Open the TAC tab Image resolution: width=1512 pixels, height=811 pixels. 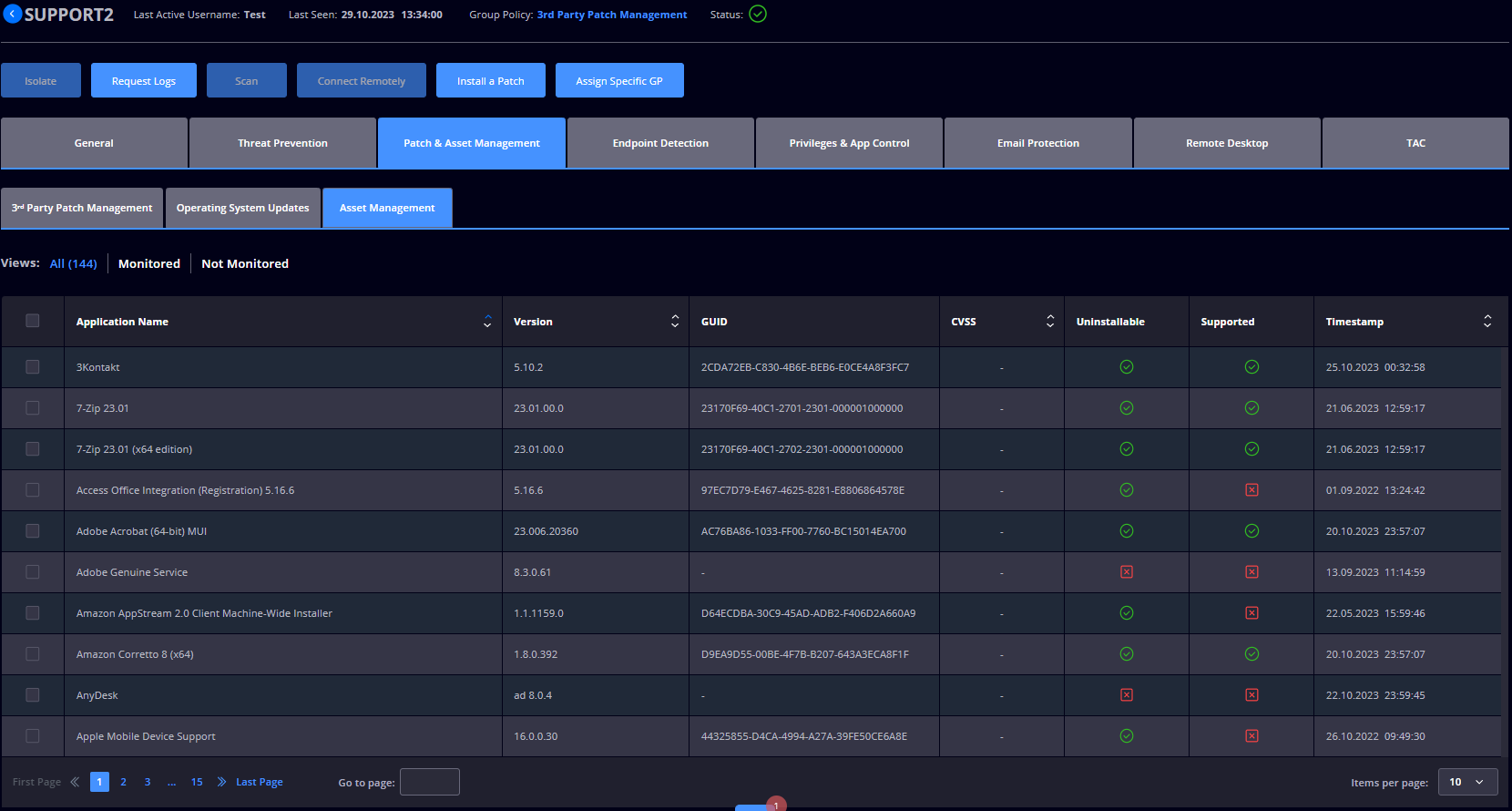[1415, 143]
